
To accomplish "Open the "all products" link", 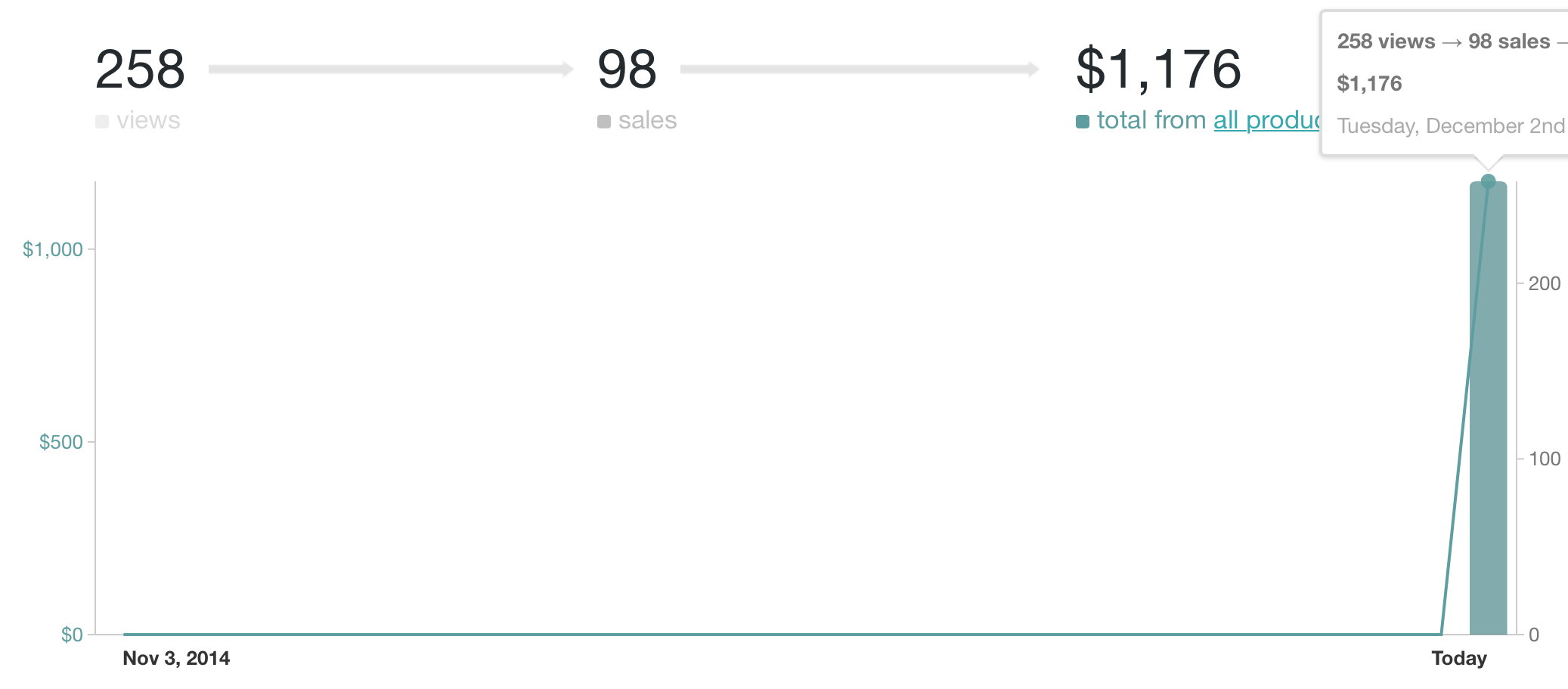I will [1266, 120].
